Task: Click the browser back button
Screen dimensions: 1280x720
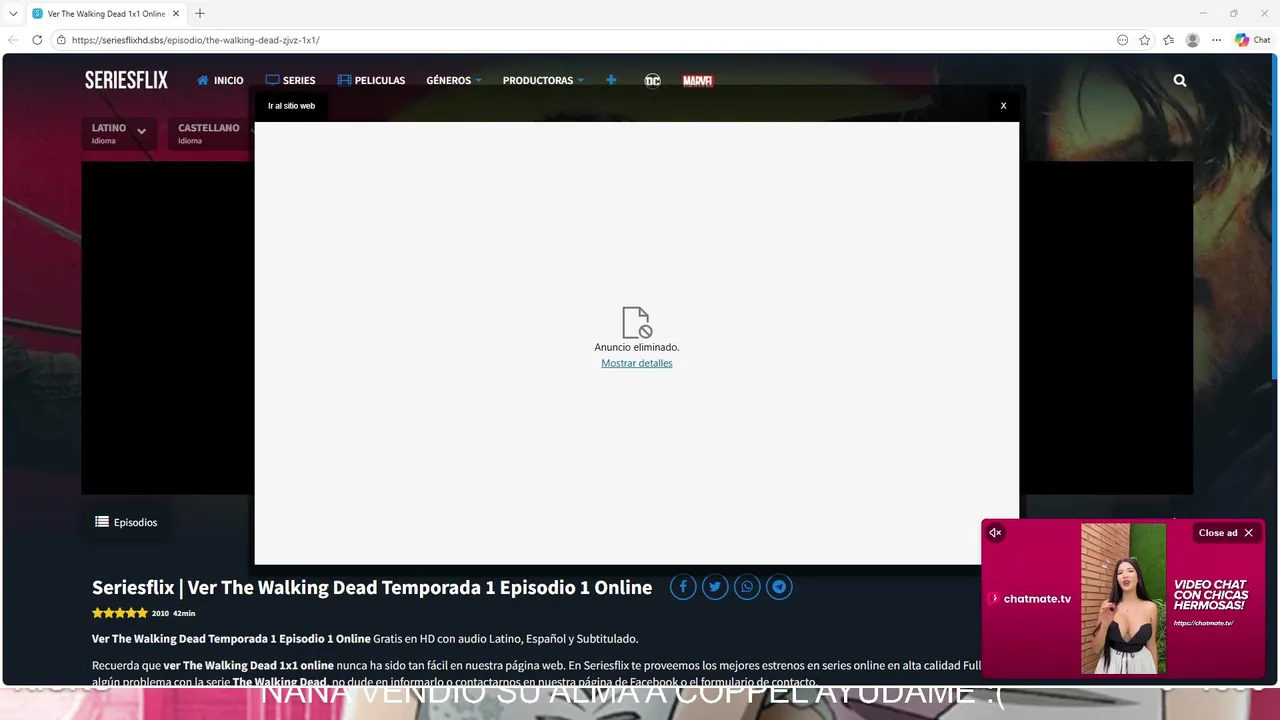Action: pos(13,40)
